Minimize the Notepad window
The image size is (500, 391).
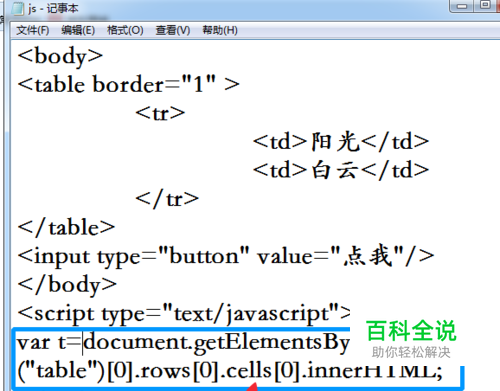[x=461, y=5]
